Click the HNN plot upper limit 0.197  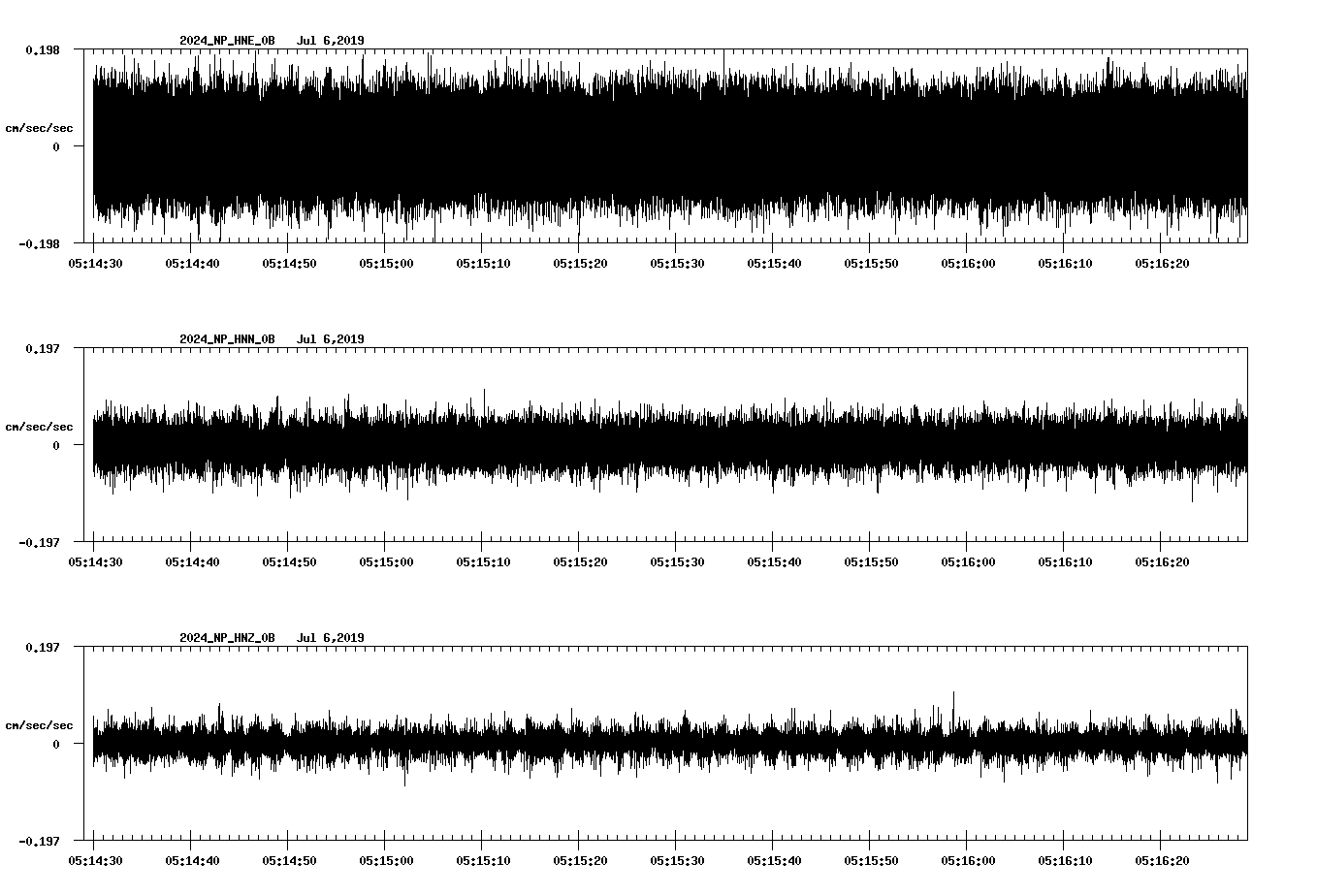click(42, 348)
